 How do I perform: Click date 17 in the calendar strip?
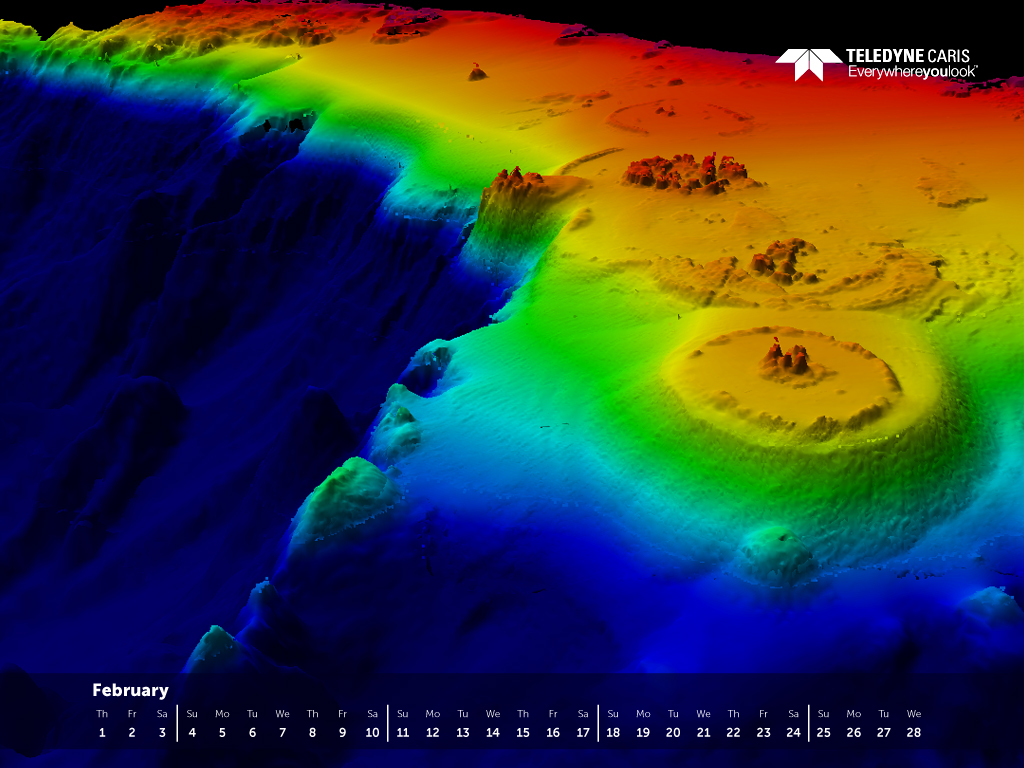(583, 732)
